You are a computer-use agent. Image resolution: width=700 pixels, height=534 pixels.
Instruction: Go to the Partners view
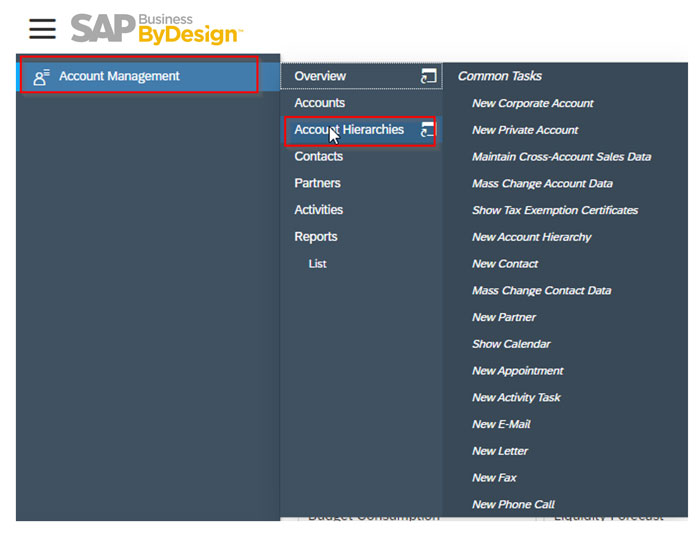coord(317,183)
